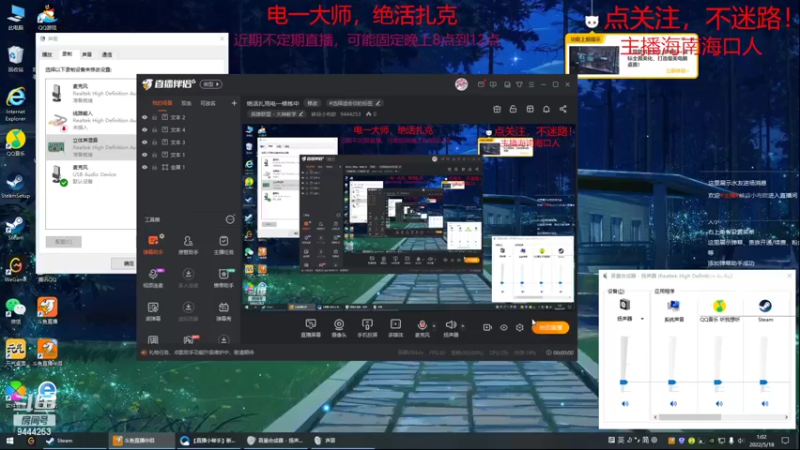The height and width of the screenshot is (450, 800).
Task: Toggle visibility of 文本 1 layer
Action: point(145,155)
